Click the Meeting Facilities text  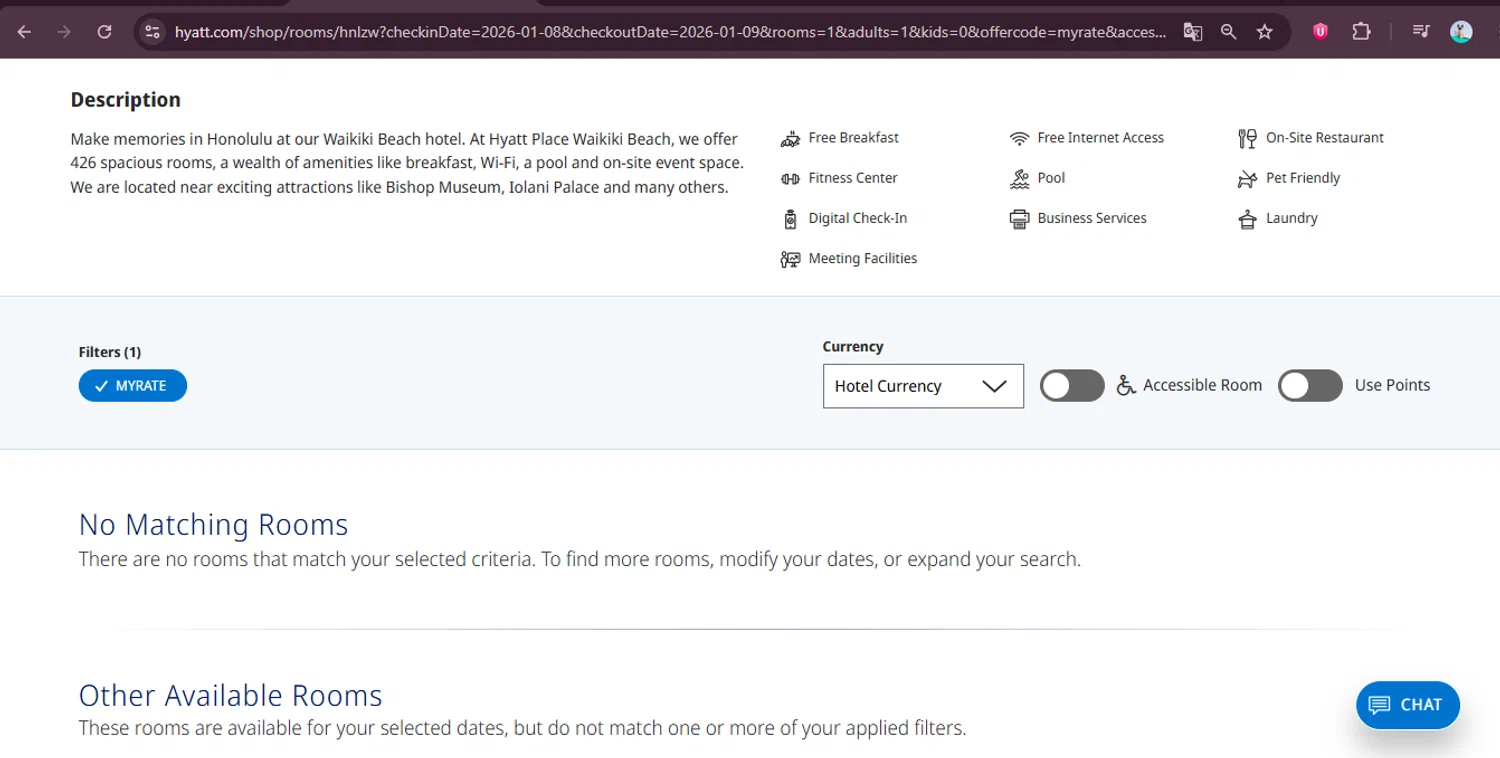pos(863,258)
